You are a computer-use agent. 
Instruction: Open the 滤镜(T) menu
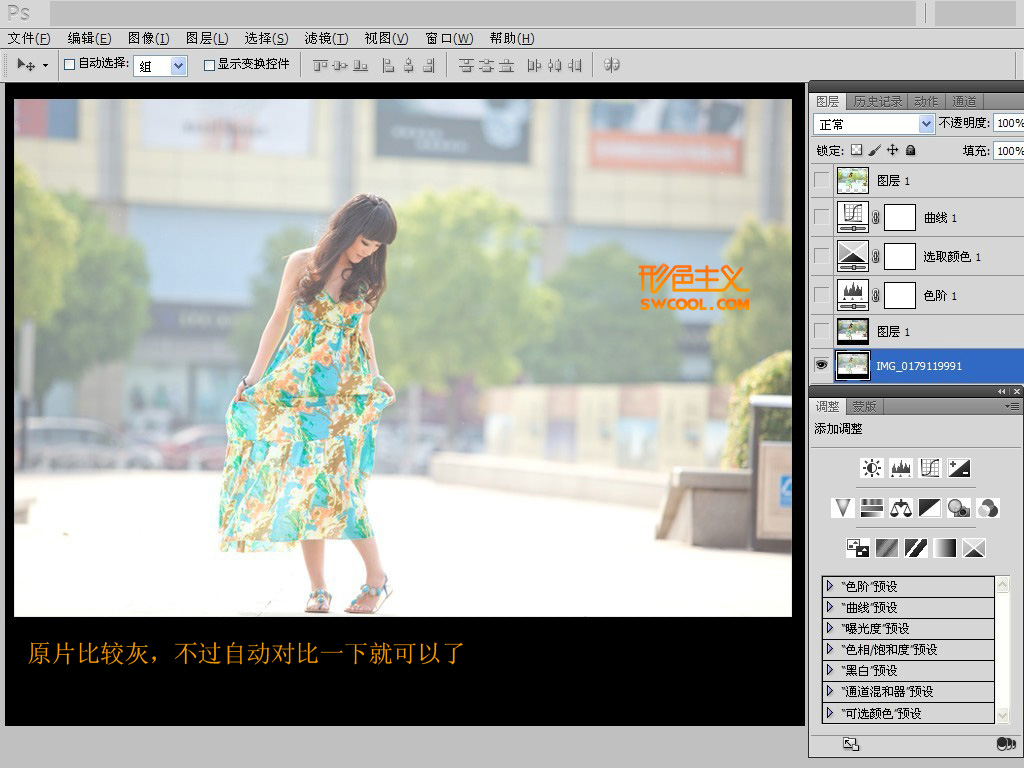click(x=326, y=38)
